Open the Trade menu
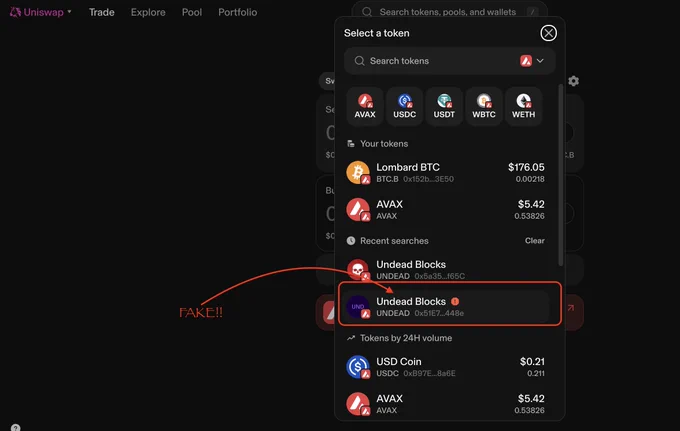Screen dimensions: 680x431 pos(102,12)
